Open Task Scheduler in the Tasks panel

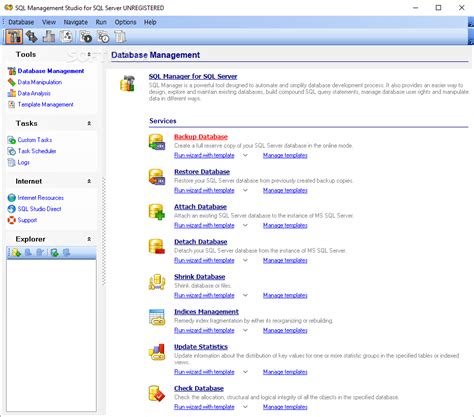[37, 151]
